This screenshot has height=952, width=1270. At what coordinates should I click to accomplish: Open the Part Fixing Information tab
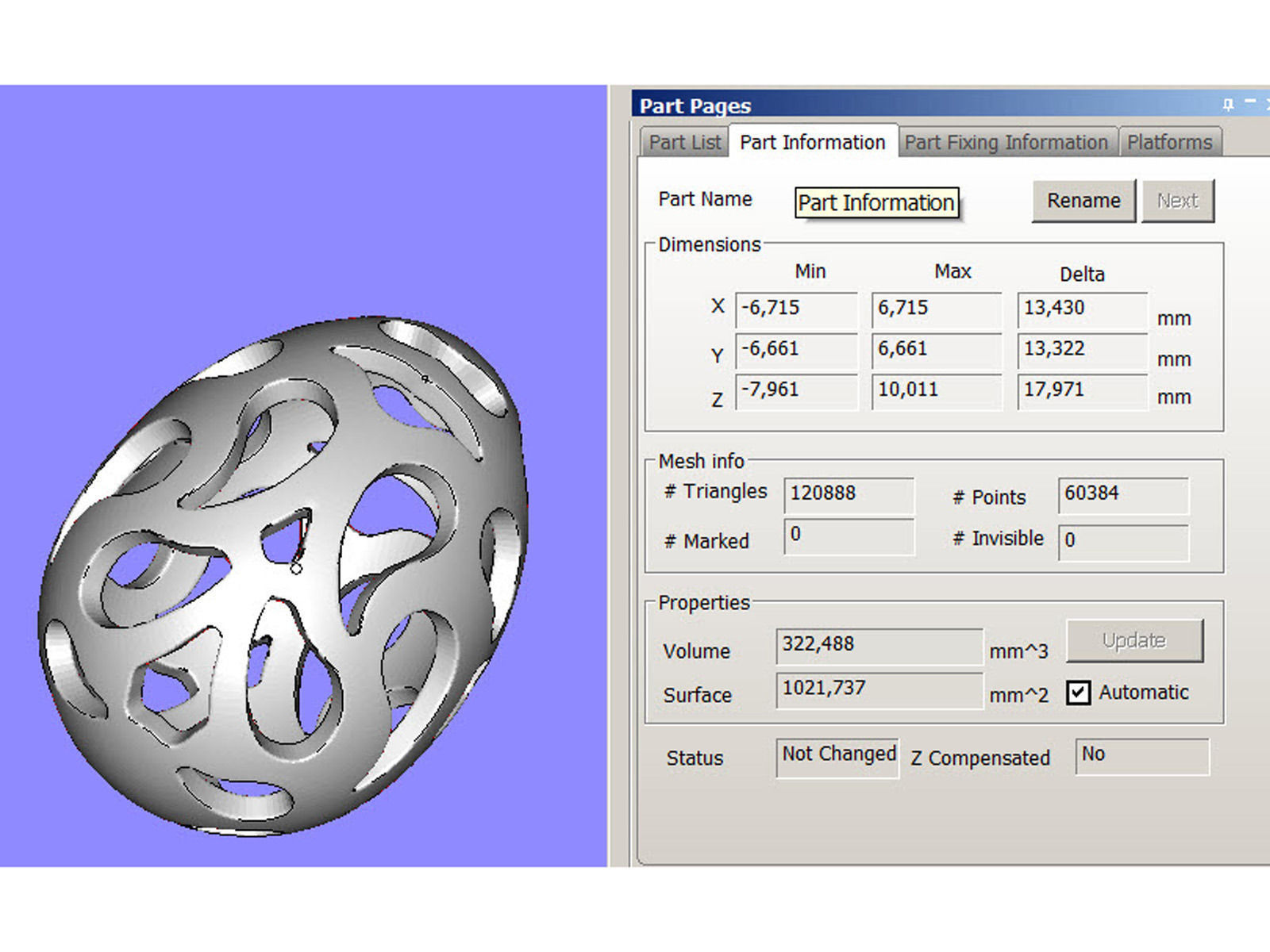pos(1006,143)
